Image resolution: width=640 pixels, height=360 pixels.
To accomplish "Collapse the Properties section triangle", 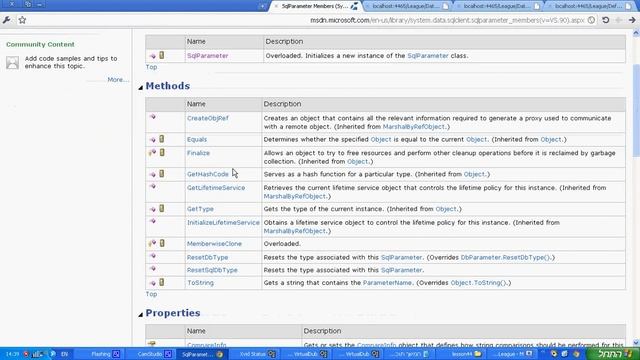I will click(x=140, y=314).
